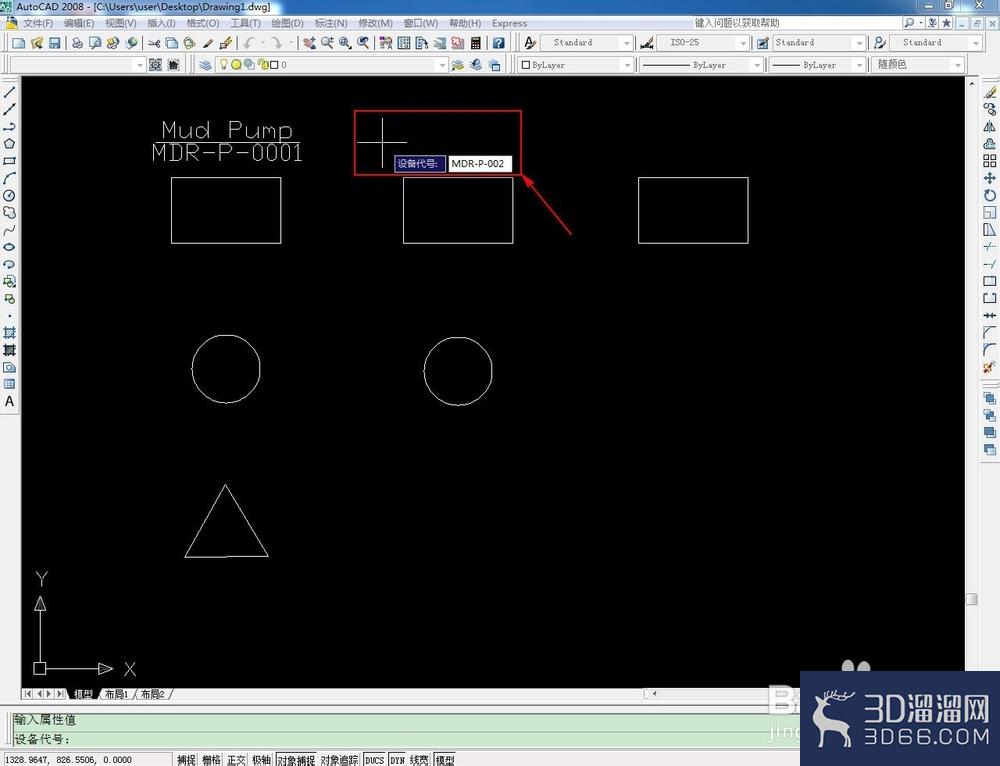Create a new drawing with the New icon
The width and height of the screenshot is (1000, 766).
pos(18,43)
